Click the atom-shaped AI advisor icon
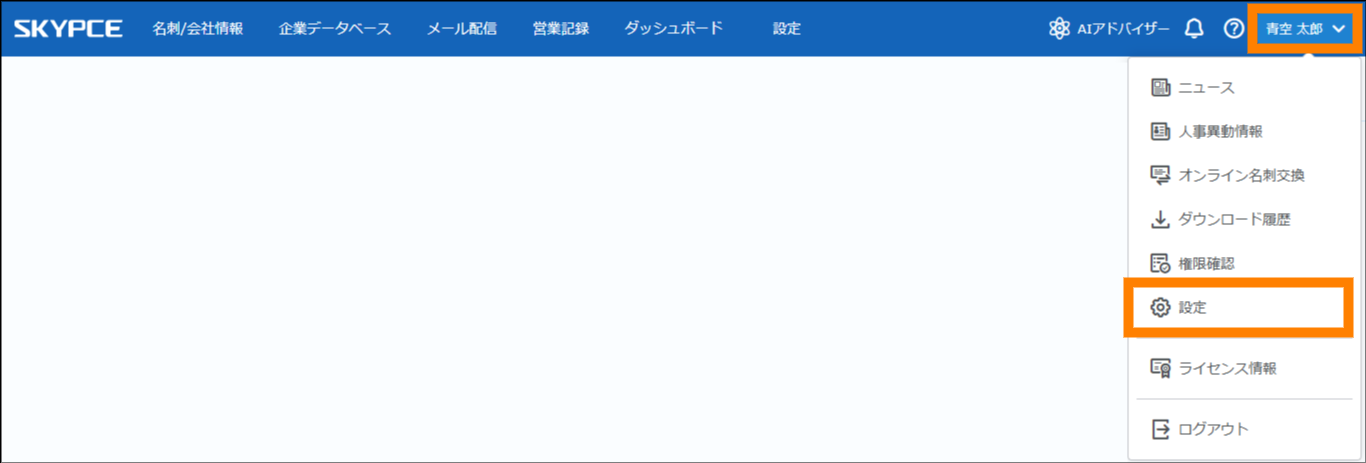Image resolution: width=1366 pixels, height=463 pixels. click(x=1059, y=29)
